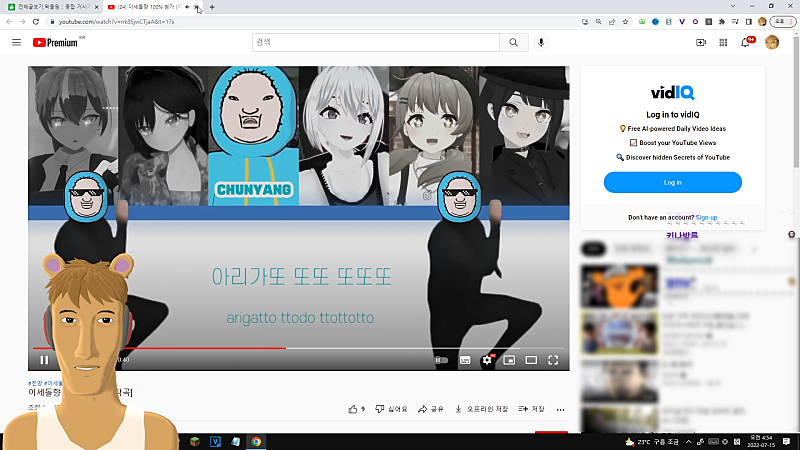Bookmark this page with star icon

point(625,22)
